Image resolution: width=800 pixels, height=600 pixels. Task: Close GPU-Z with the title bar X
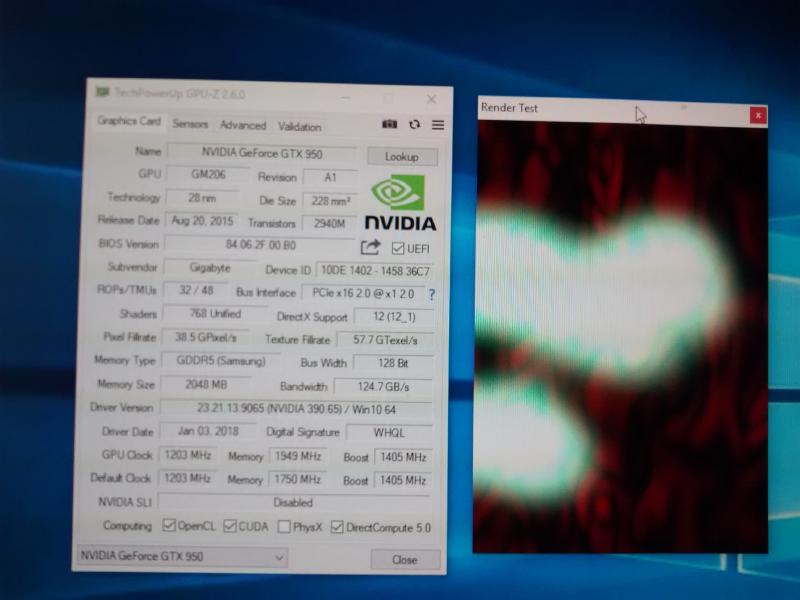pos(431,99)
